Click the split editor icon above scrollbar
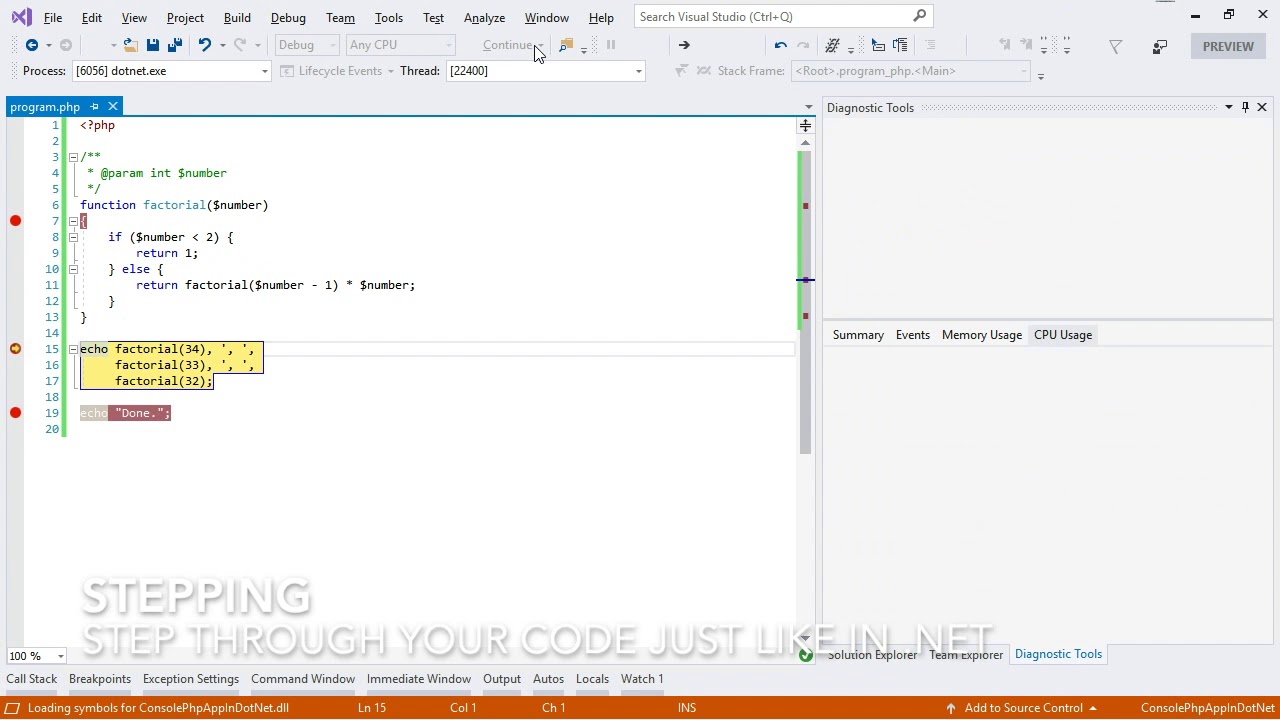This screenshot has height=720, width=1280. coord(805,125)
